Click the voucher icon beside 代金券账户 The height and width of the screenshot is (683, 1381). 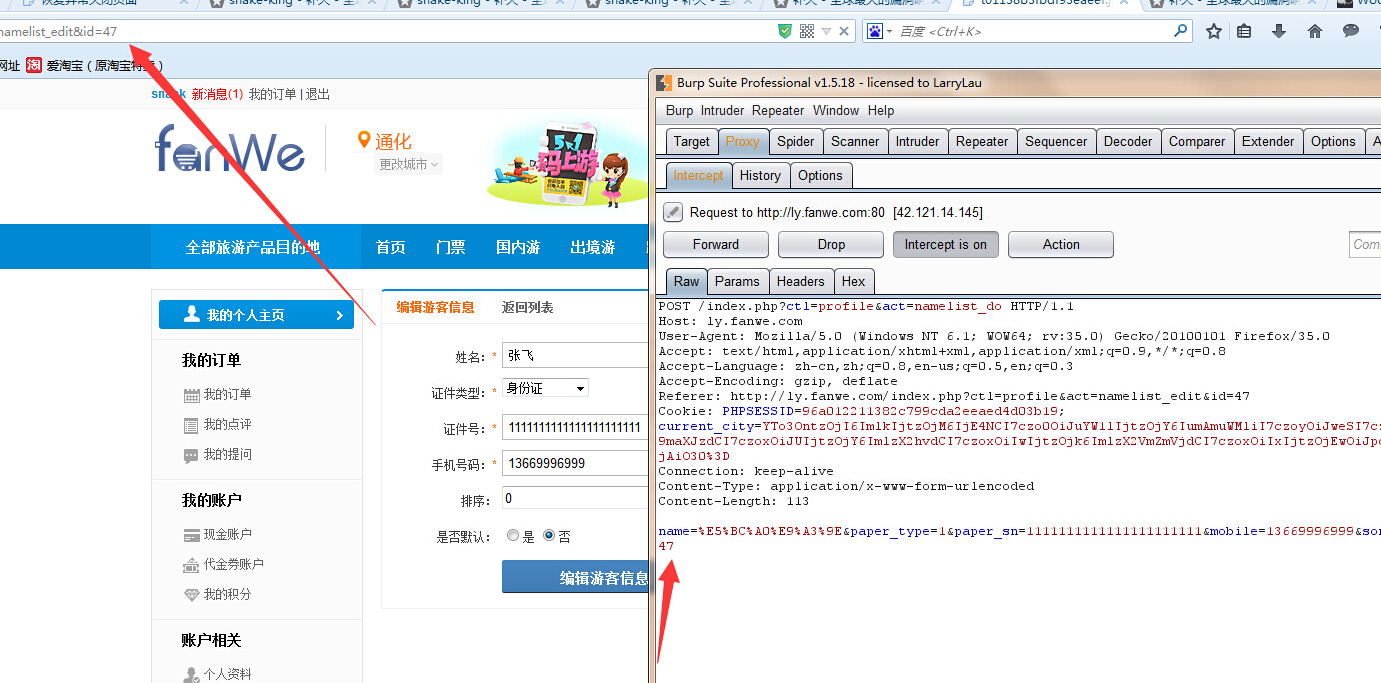point(191,565)
